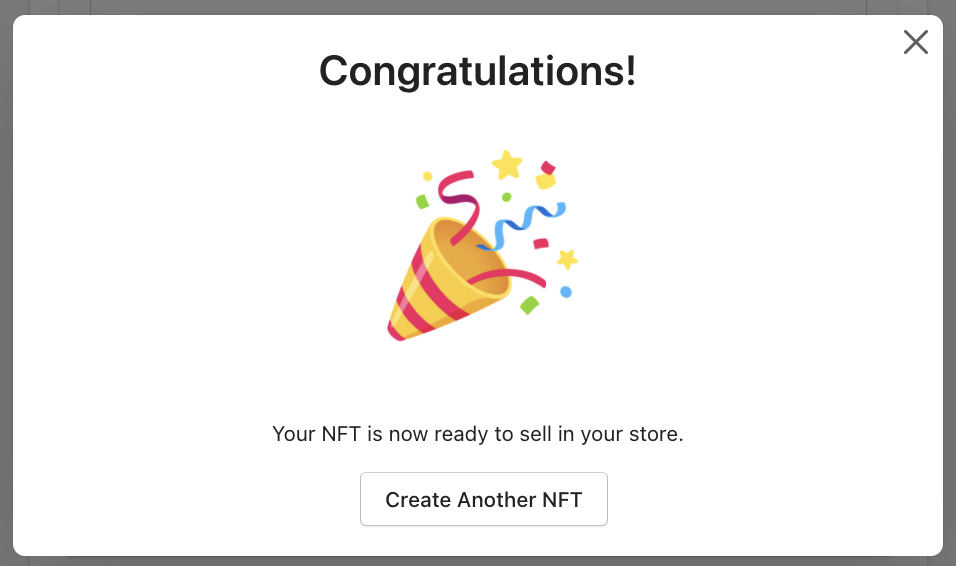Viewport: 956px width, 566px height.
Task: Click the green confetti piece right of the cone
Action: (529, 304)
